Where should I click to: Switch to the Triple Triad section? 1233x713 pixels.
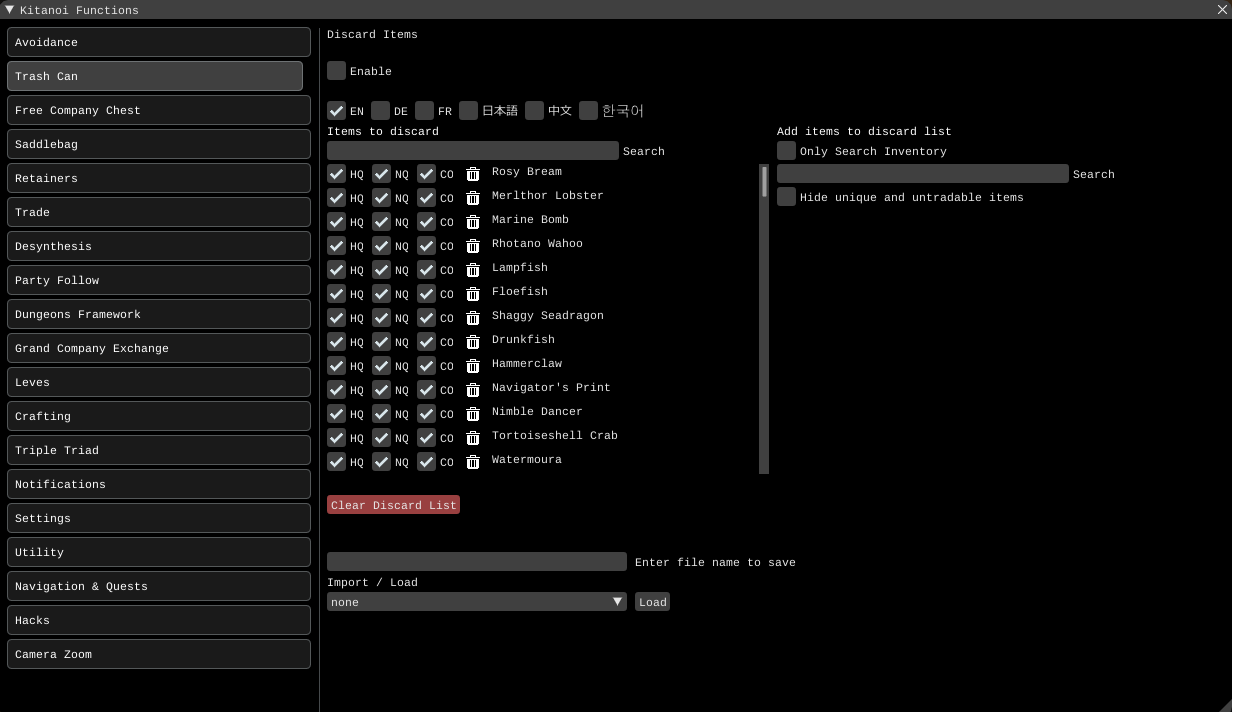tap(159, 450)
